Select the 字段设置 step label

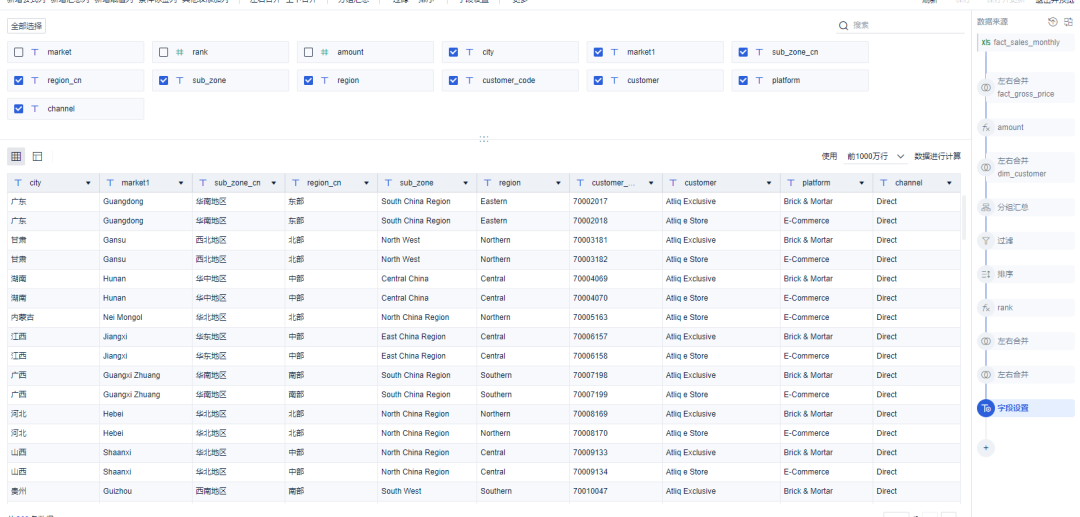pos(1012,408)
